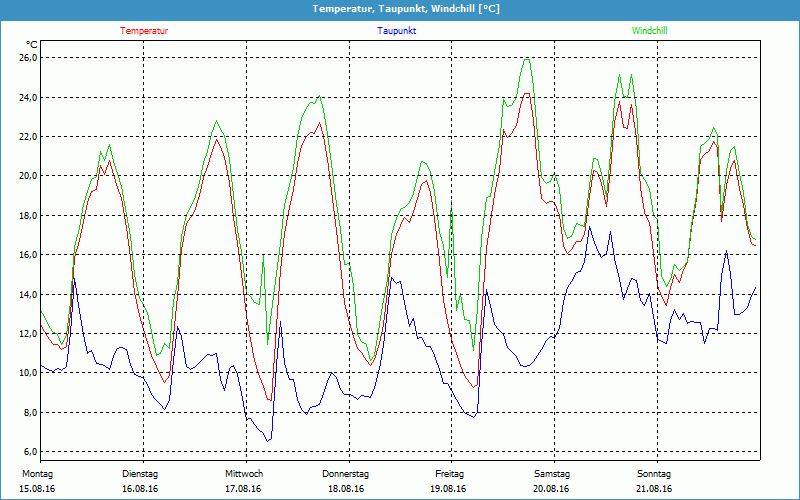The image size is (800, 500).
Task: Click the 10,0 y-axis value
Action: (x=29, y=373)
